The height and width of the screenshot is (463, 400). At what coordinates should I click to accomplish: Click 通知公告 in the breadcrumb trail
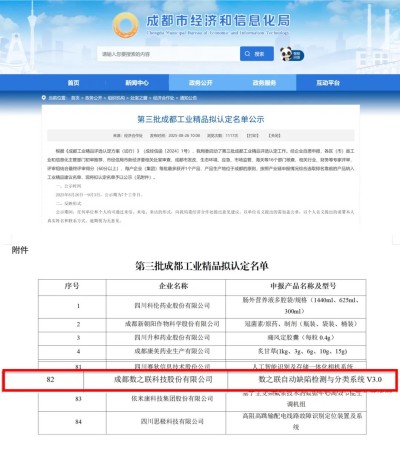188,98
